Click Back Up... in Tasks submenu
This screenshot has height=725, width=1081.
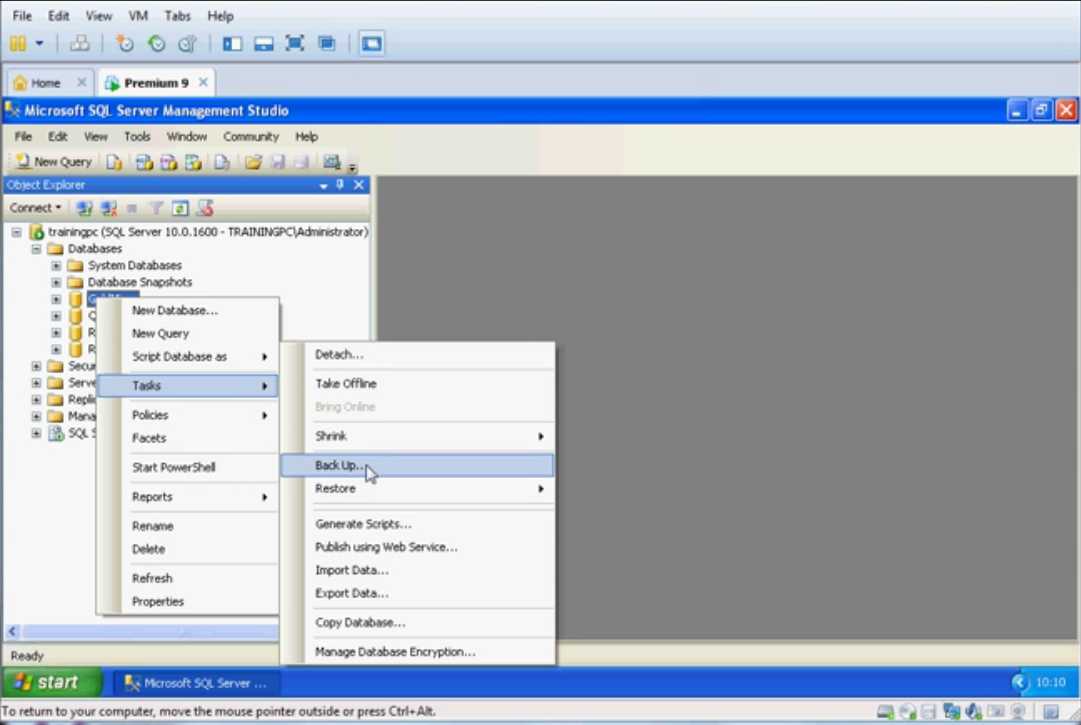tap(417, 465)
